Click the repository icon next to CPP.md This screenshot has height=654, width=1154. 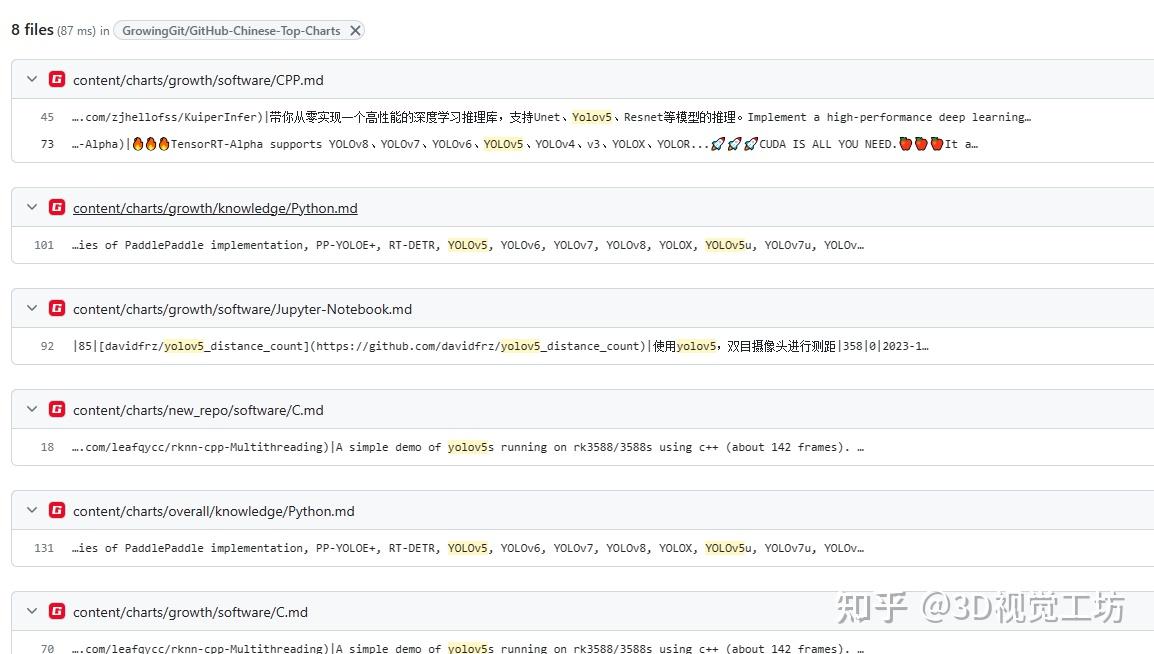[57, 79]
